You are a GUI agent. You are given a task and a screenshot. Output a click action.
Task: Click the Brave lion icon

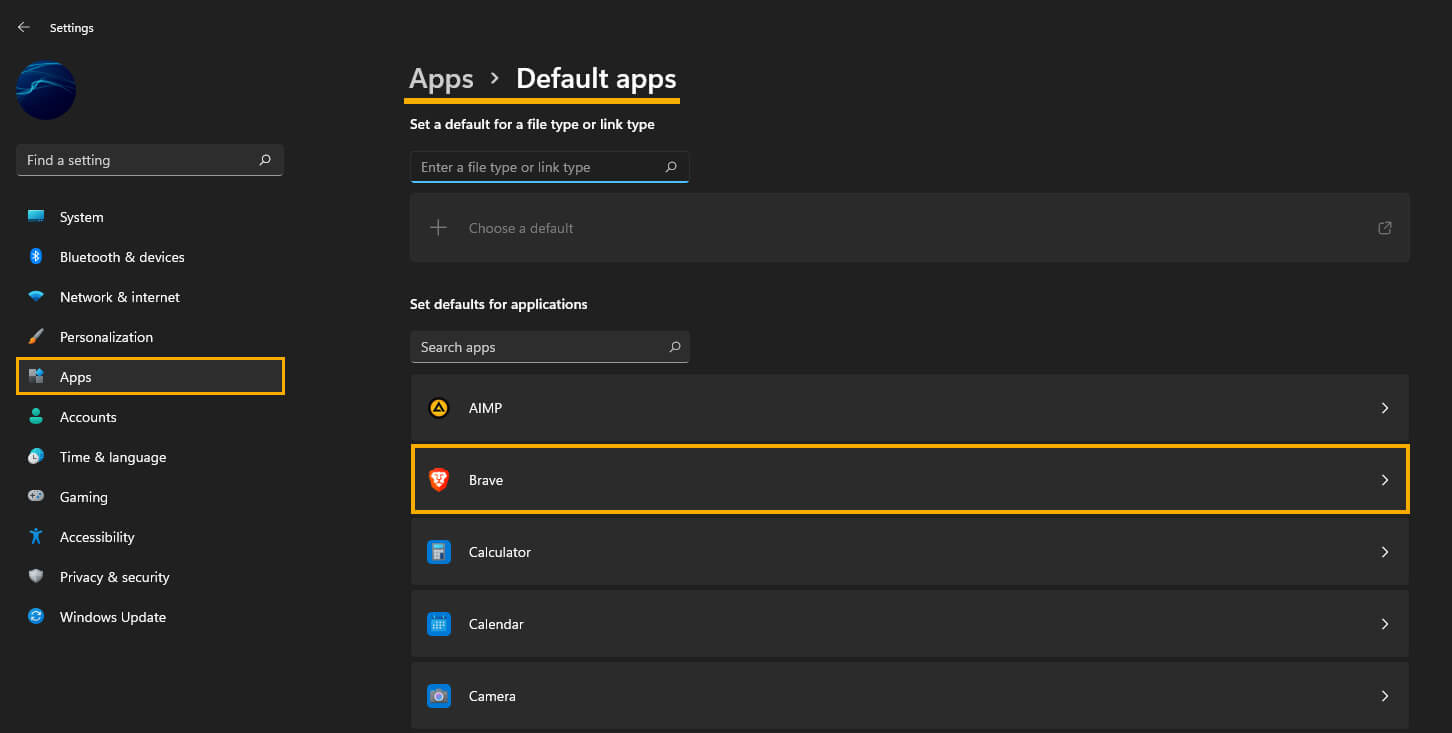click(x=439, y=480)
